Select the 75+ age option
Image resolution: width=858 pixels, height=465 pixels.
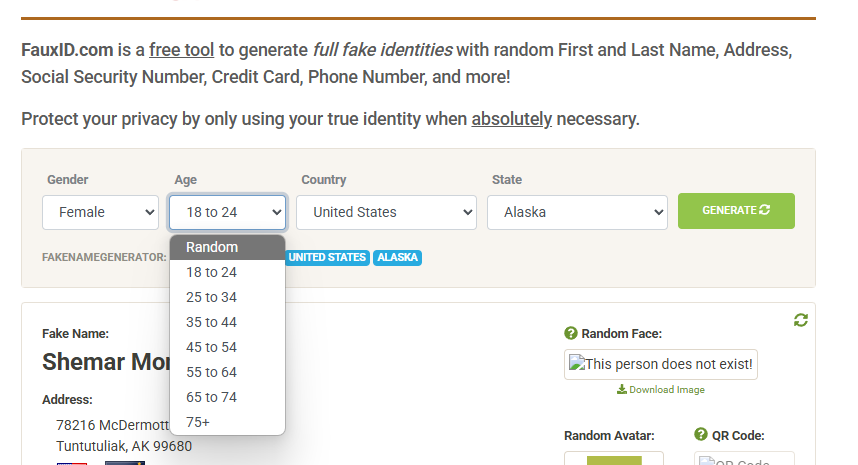point(228,422)
